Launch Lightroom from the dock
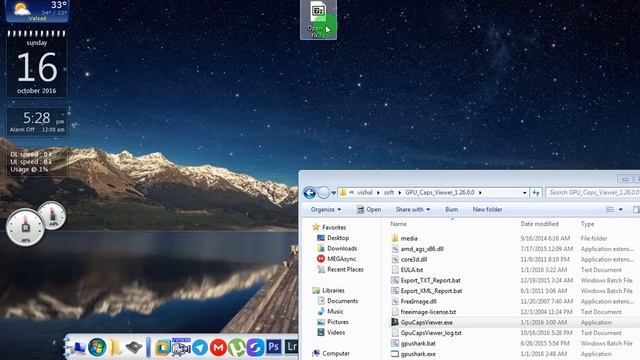The image size is (640, 360). click(x=291, y=347)
